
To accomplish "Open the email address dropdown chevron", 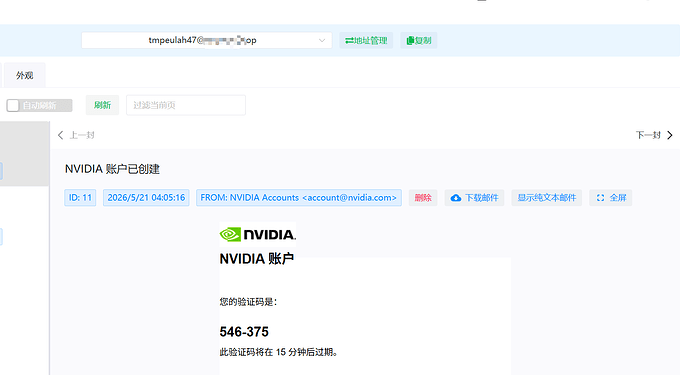I will click(322, 40).
